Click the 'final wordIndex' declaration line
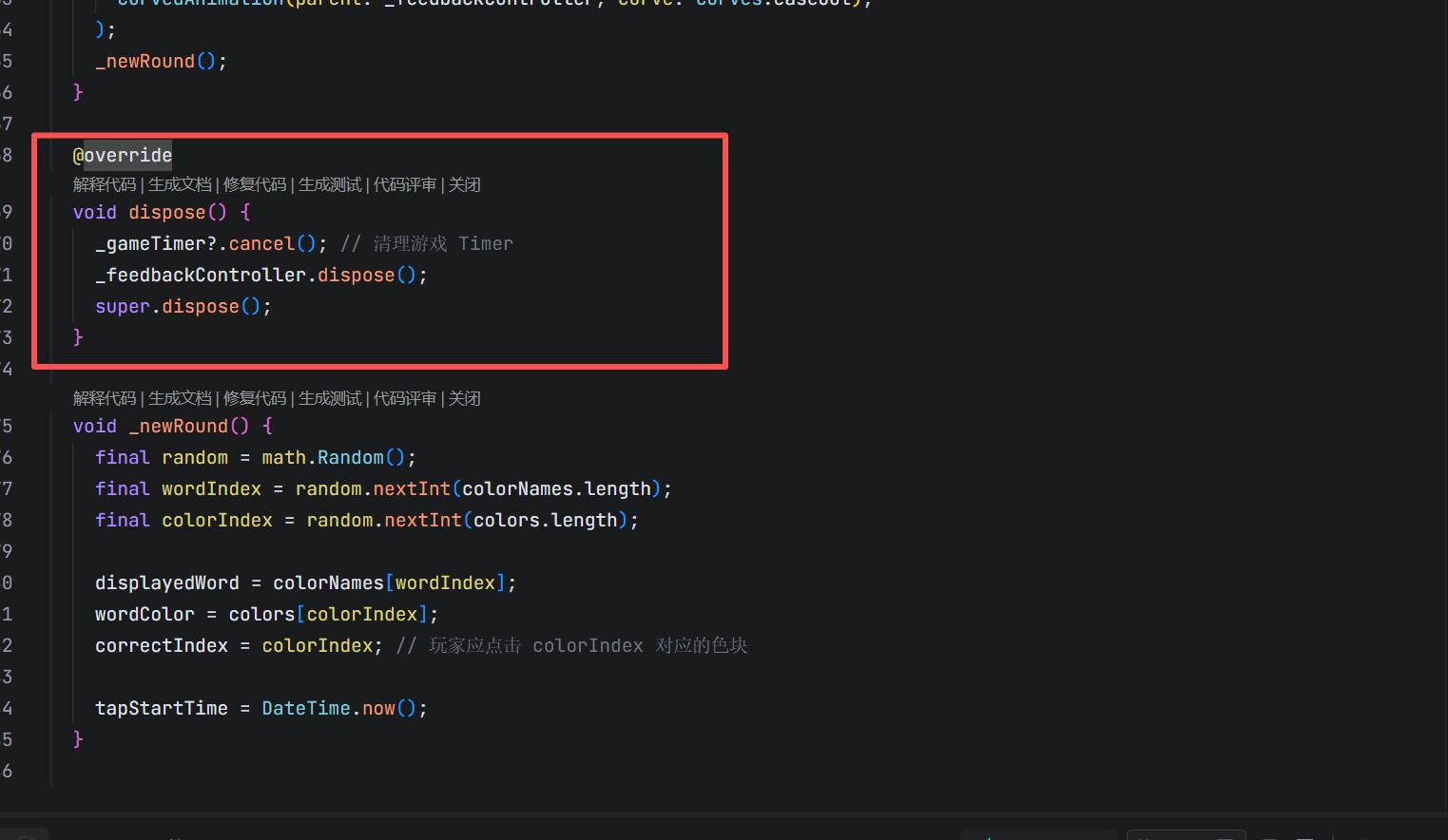 (384, 488)
